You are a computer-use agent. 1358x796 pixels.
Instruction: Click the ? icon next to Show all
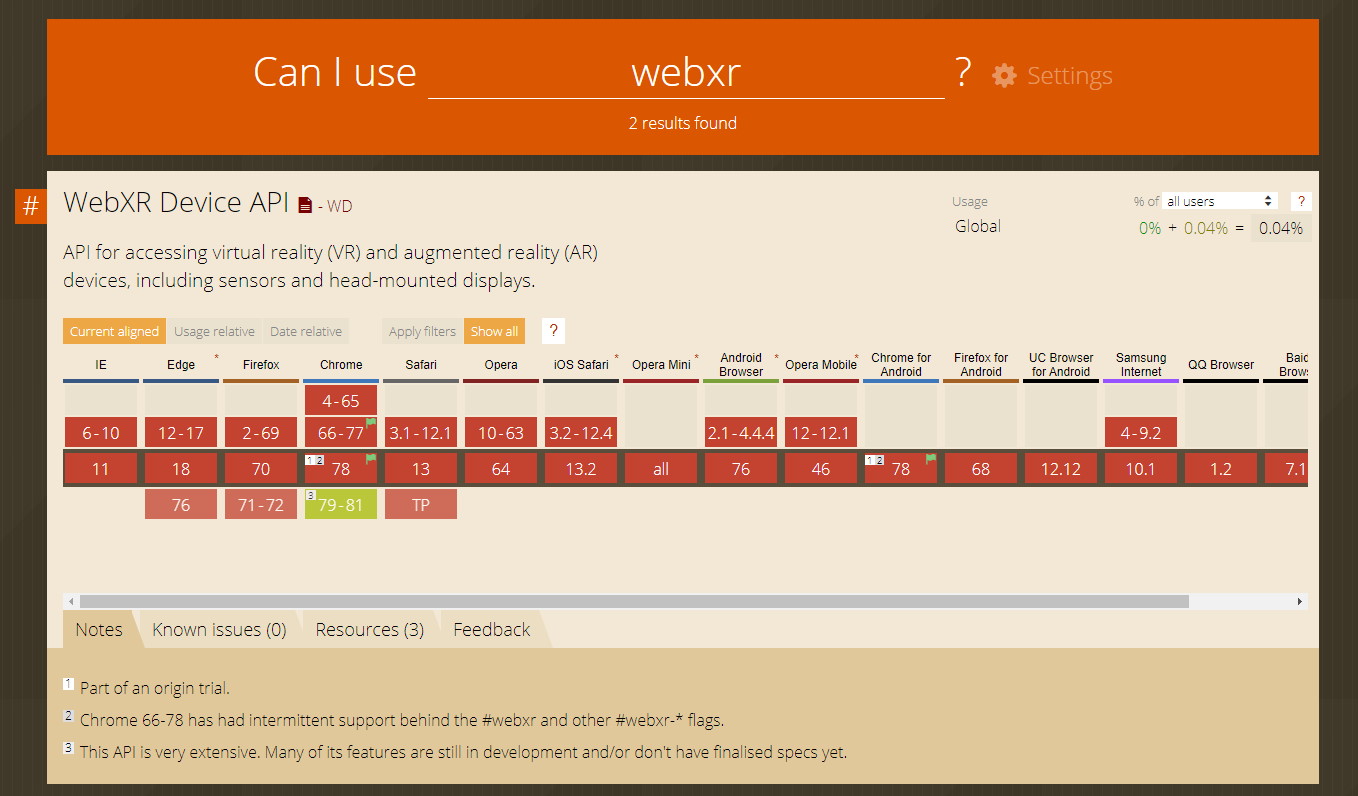click(x=553, y=330)
